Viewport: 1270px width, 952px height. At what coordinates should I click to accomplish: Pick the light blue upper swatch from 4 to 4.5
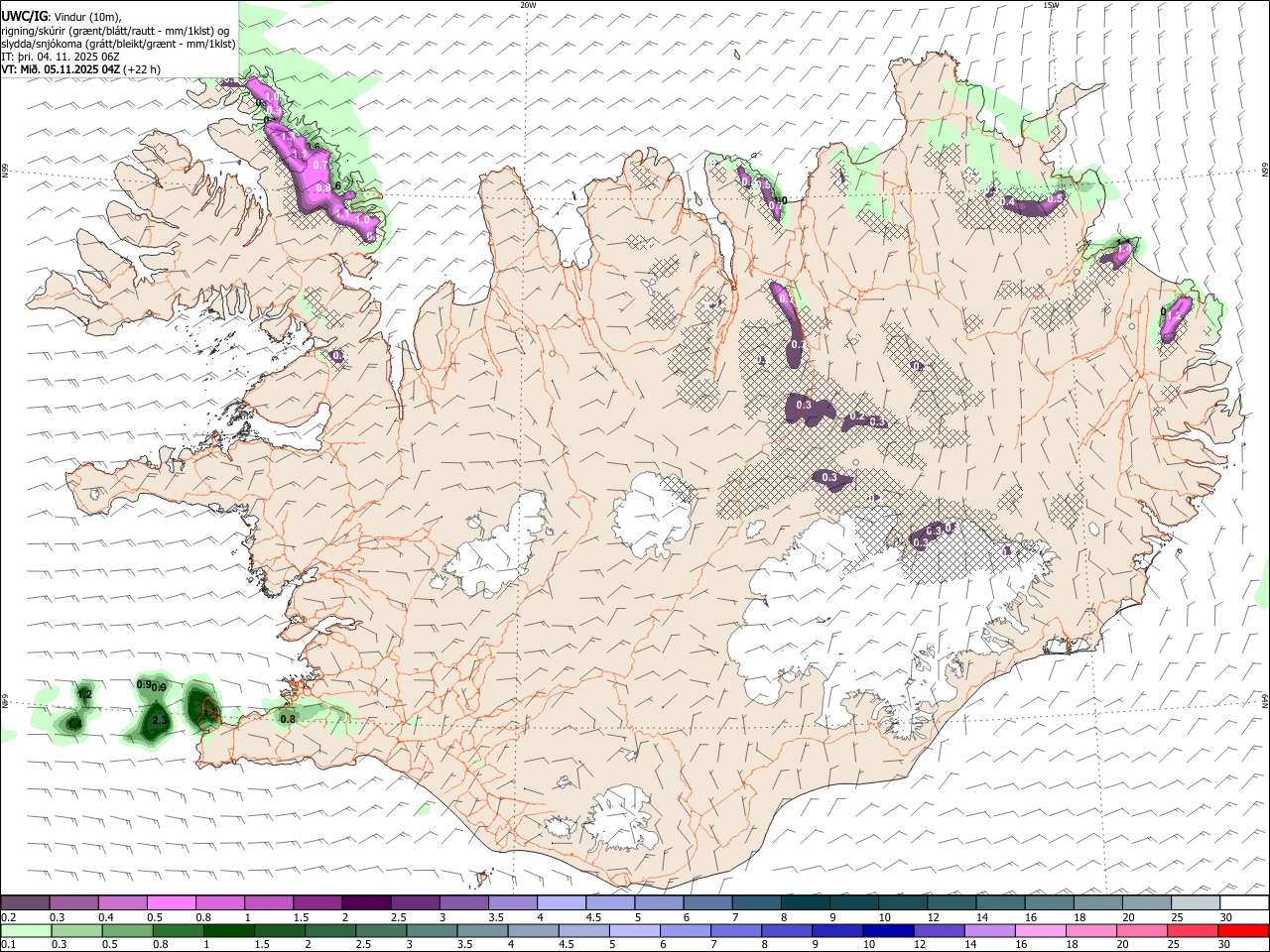(x=561, y=903)
